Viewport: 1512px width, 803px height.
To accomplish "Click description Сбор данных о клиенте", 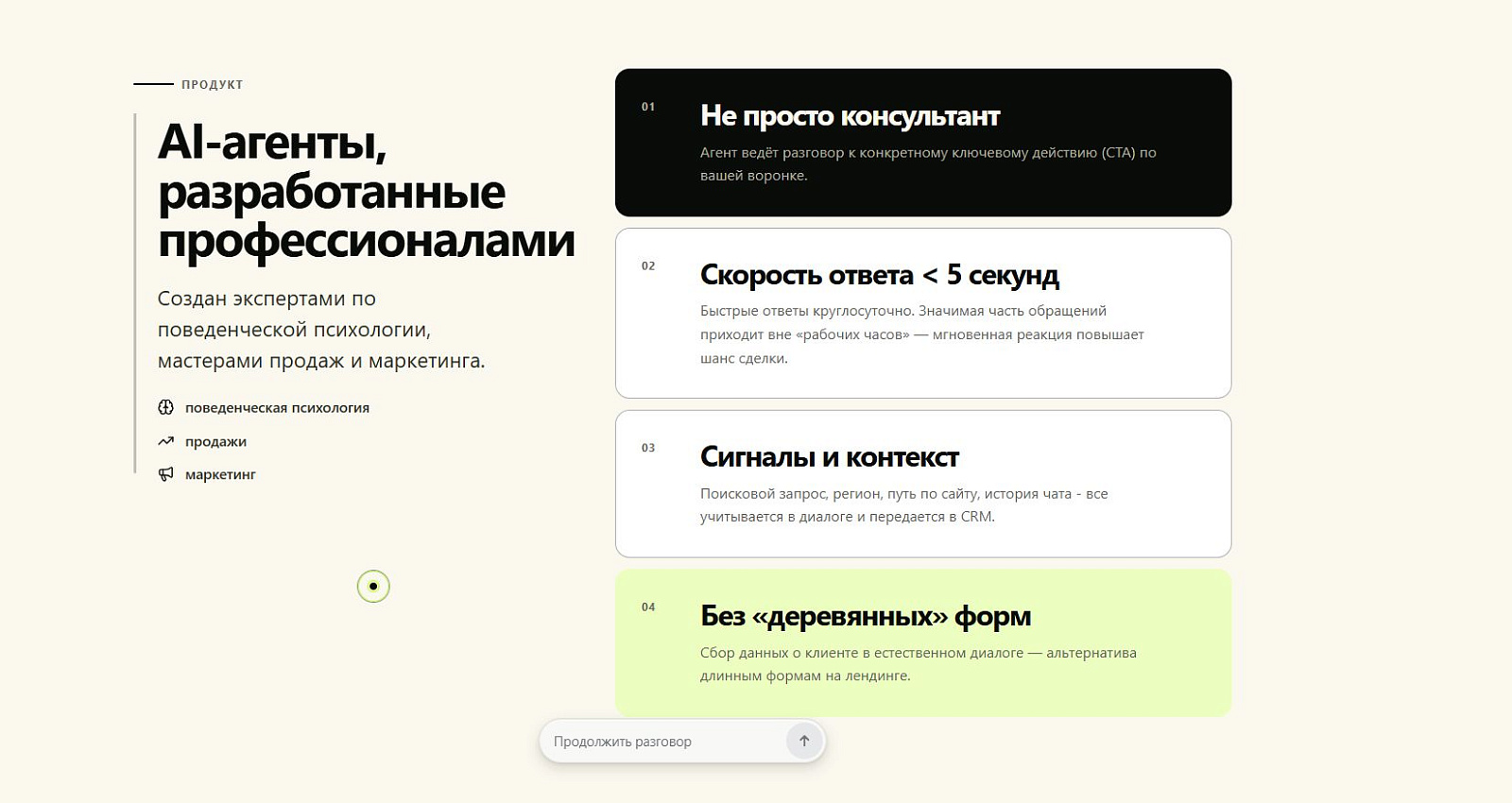I will pyautogui.click(x=919, y=664).
